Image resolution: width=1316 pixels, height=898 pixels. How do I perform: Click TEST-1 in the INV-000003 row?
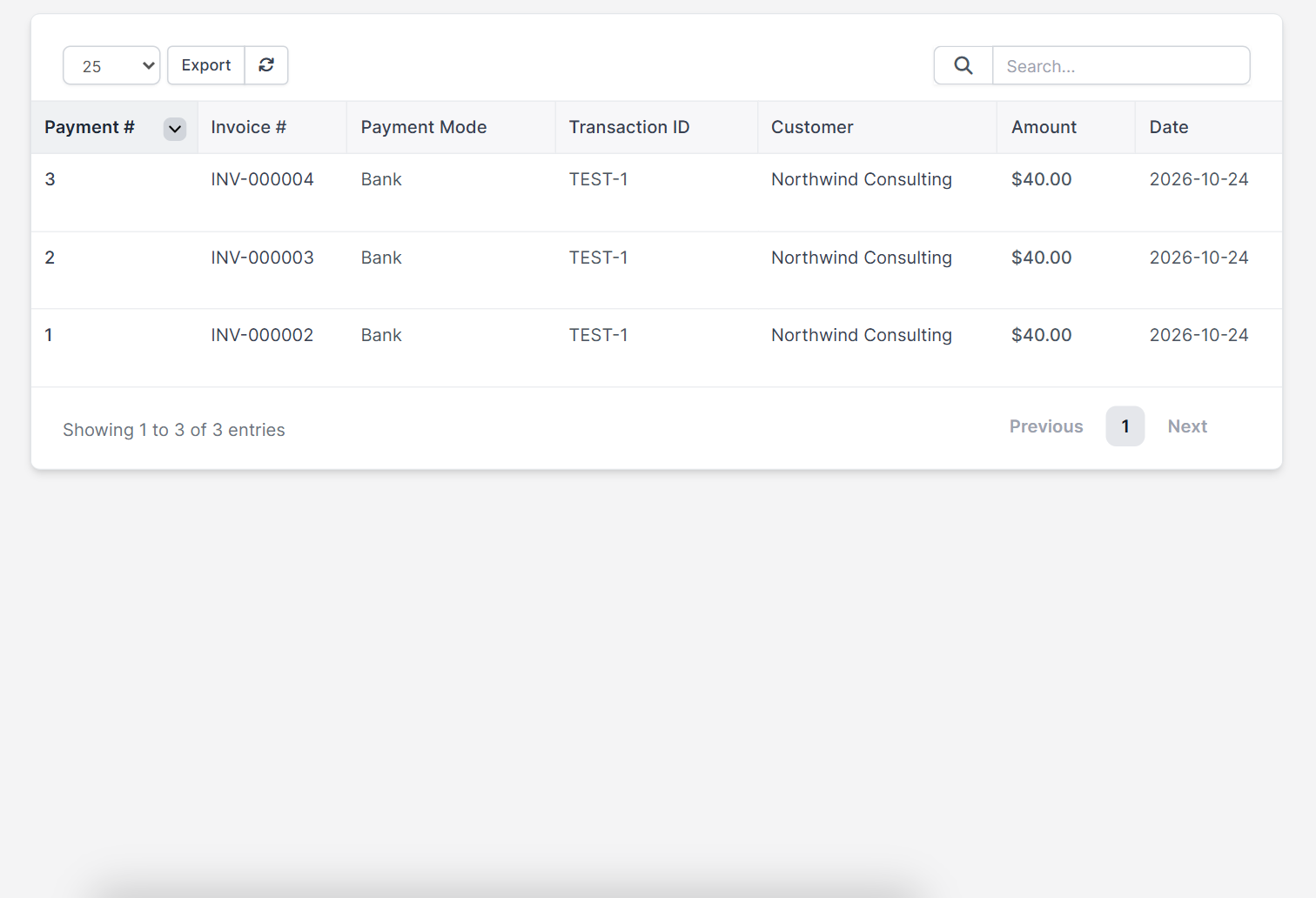(x=598, y=258)
